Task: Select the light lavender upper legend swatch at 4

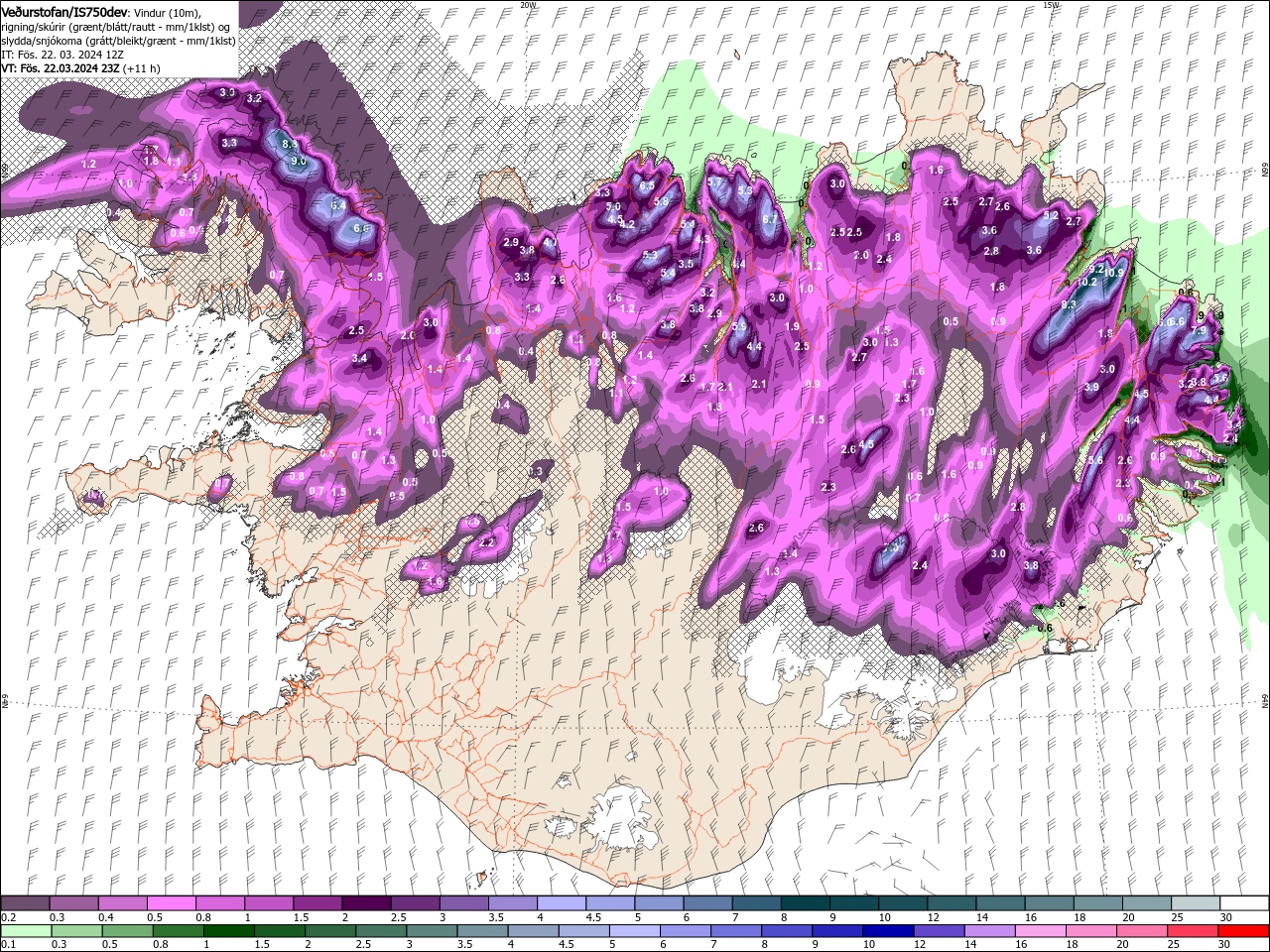Action: tap(562, 903)
